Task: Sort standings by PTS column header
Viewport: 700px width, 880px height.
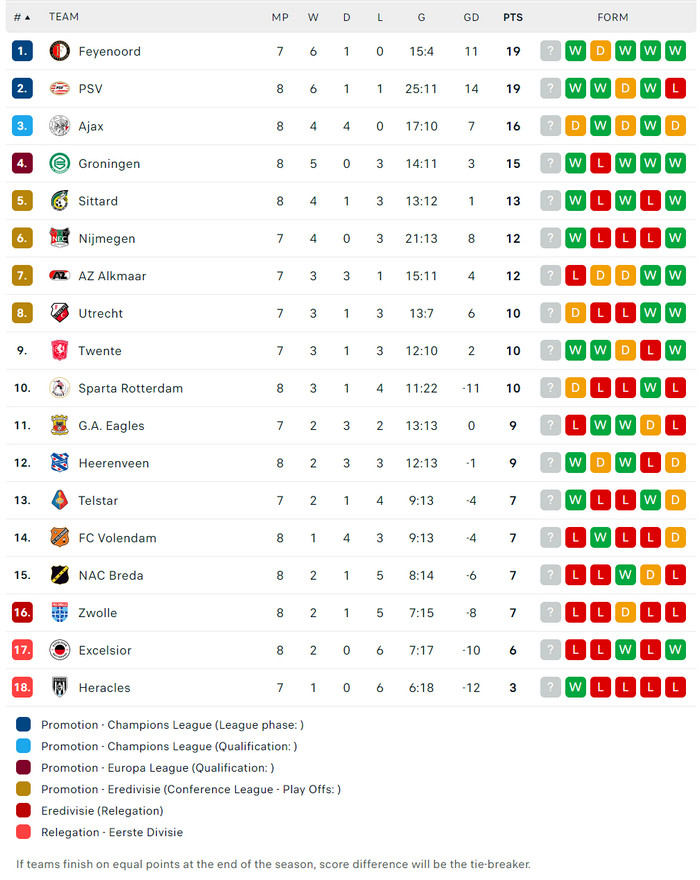Action: coord(513,17)
